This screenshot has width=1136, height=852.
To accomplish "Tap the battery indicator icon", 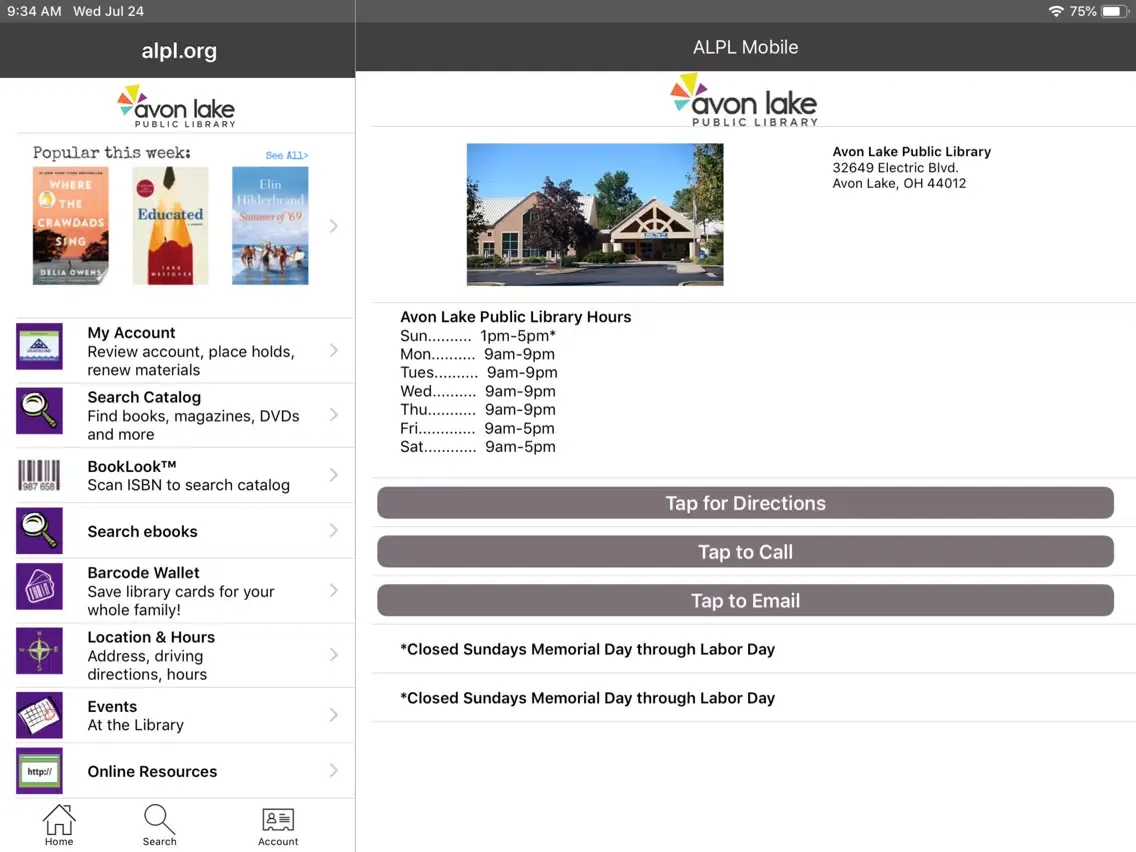I will (1114, 11).
